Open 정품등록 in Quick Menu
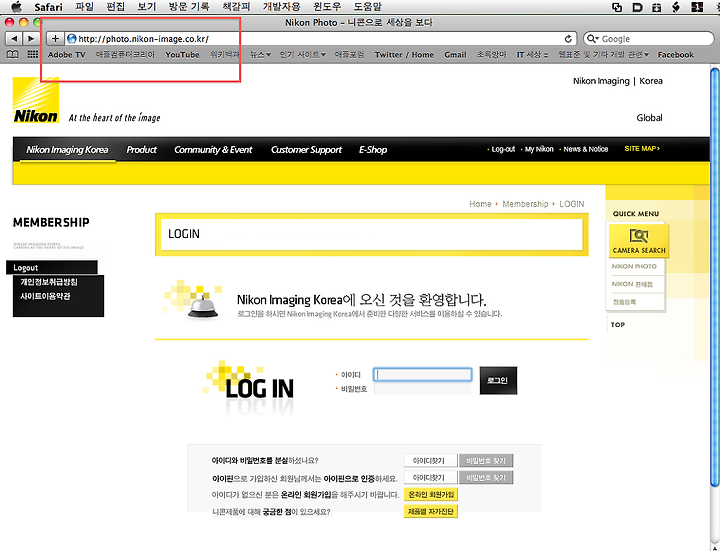Viewport: 720px width, 551px height. pyautogui.click(x=624, y=302)
